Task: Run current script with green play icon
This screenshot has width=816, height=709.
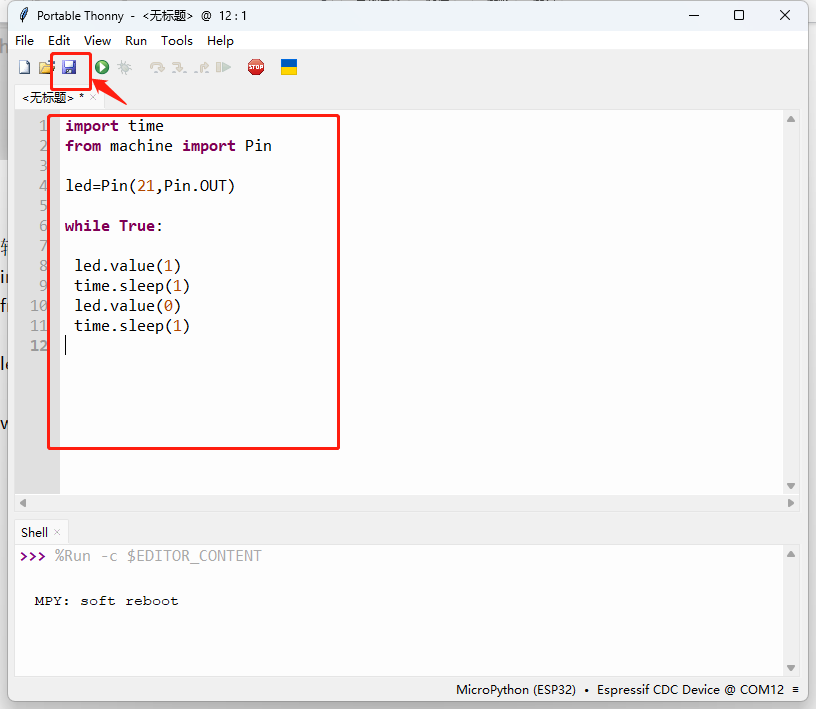Action: tap(102, 67)
